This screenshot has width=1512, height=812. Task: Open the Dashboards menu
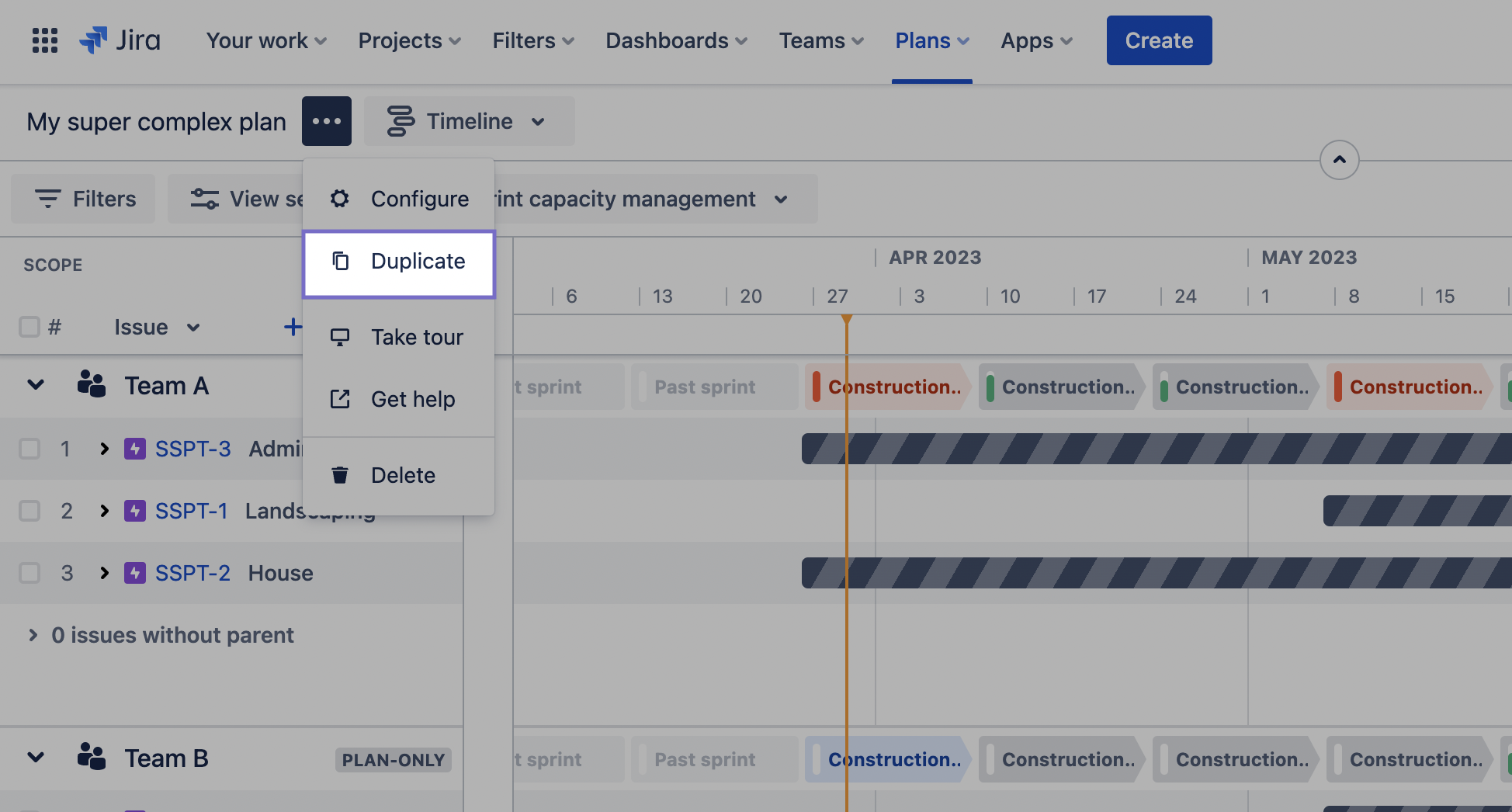pos(675,40)
